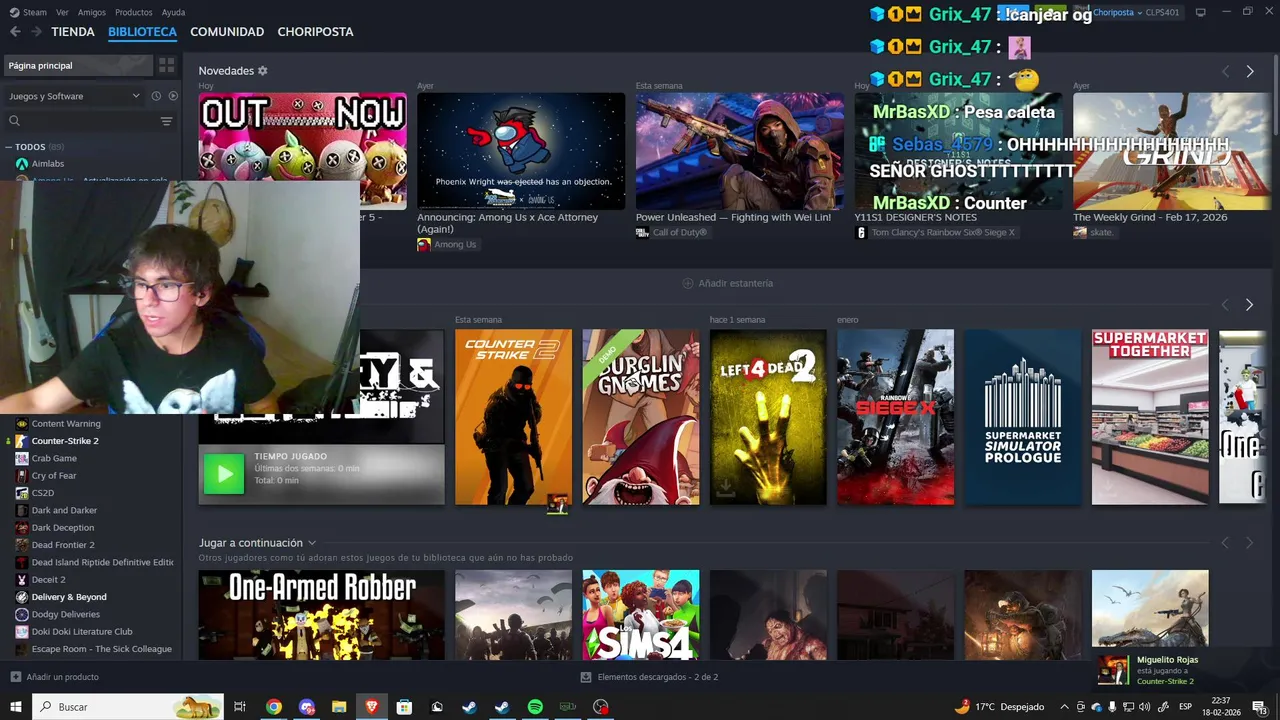The height and width of the screenshot is (720, 1280).
Task: Select Dead Island Riptide Definitive Edition
Action: click(102, 562)
